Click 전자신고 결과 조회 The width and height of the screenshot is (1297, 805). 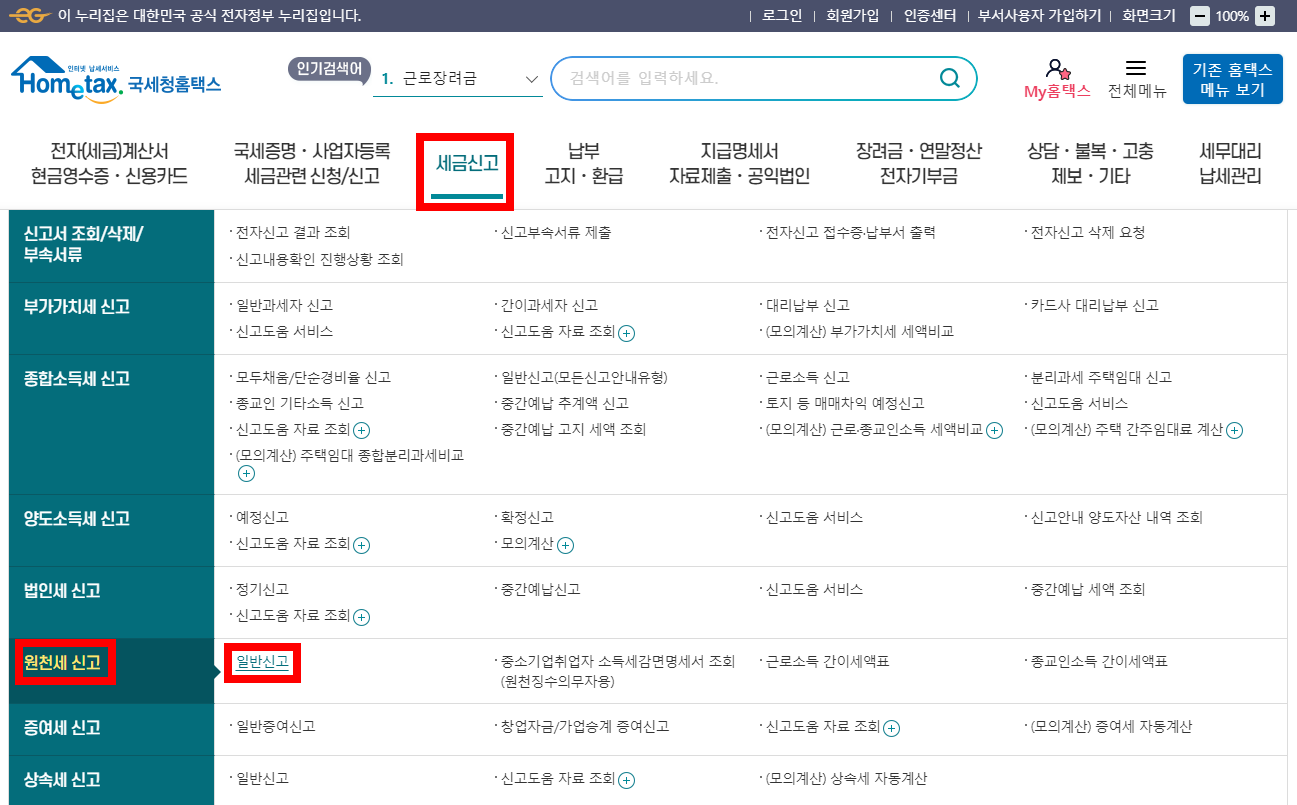point(293,233)
